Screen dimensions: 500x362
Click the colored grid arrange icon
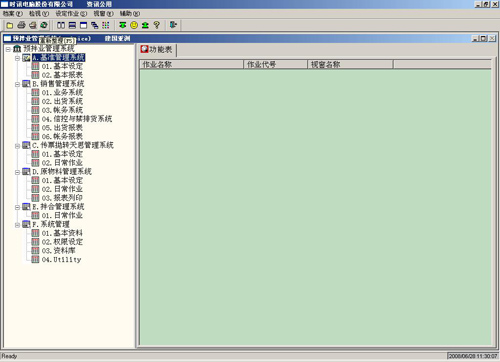(x=106, y=25)
